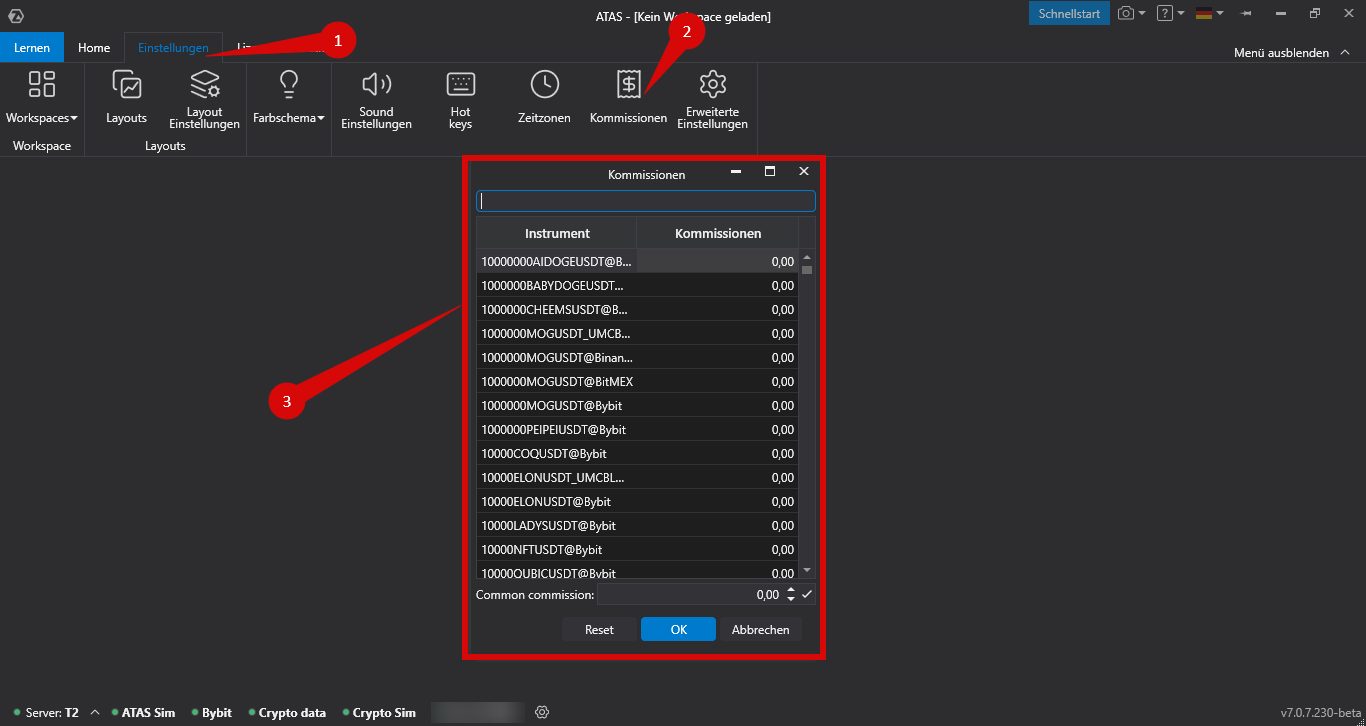The height and width of the screenshot is (726, 1366).
Task: Click the Menü ausblenden label
Action: tap(1281, 53)
